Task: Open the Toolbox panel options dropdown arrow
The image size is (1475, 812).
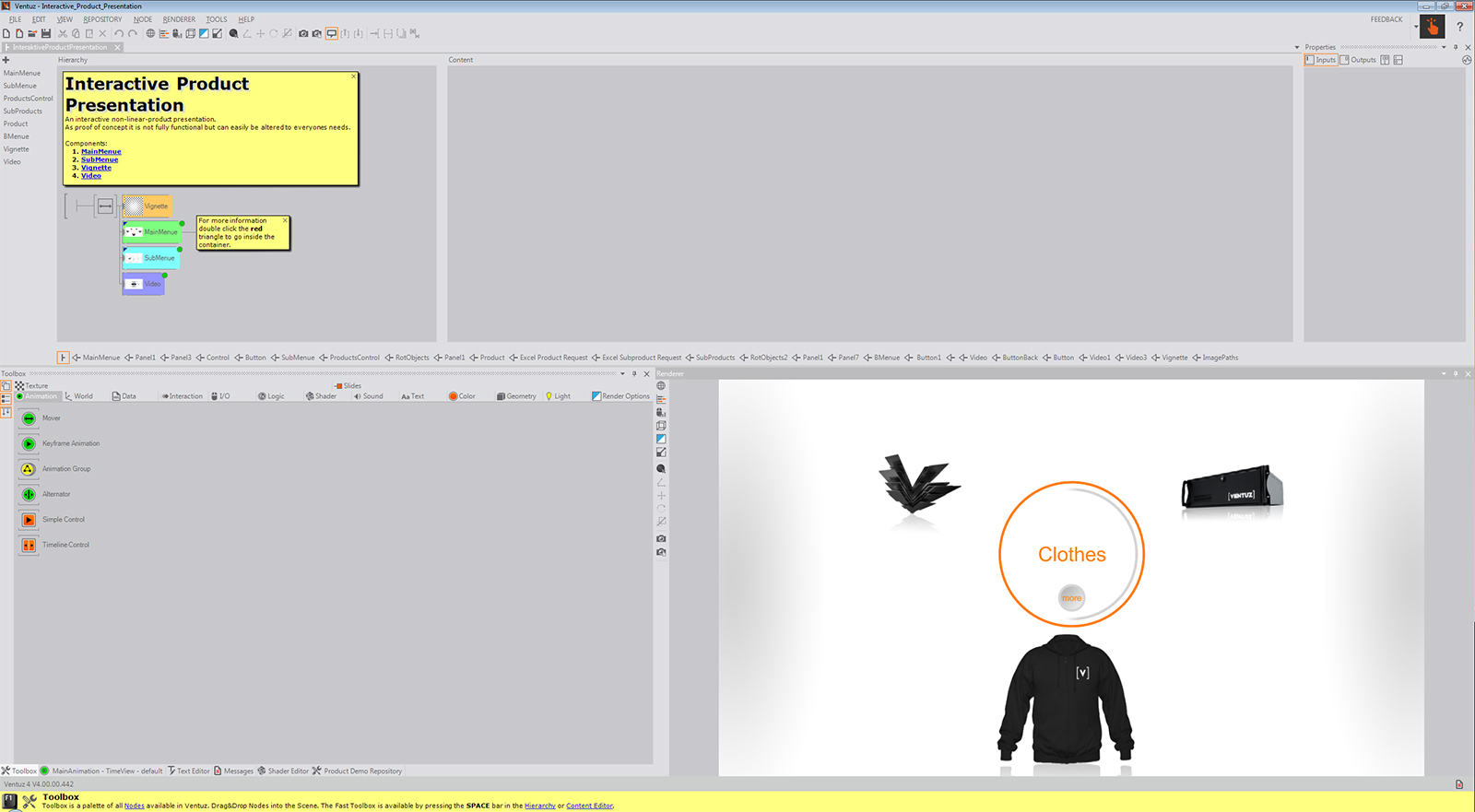Action: 622,374
